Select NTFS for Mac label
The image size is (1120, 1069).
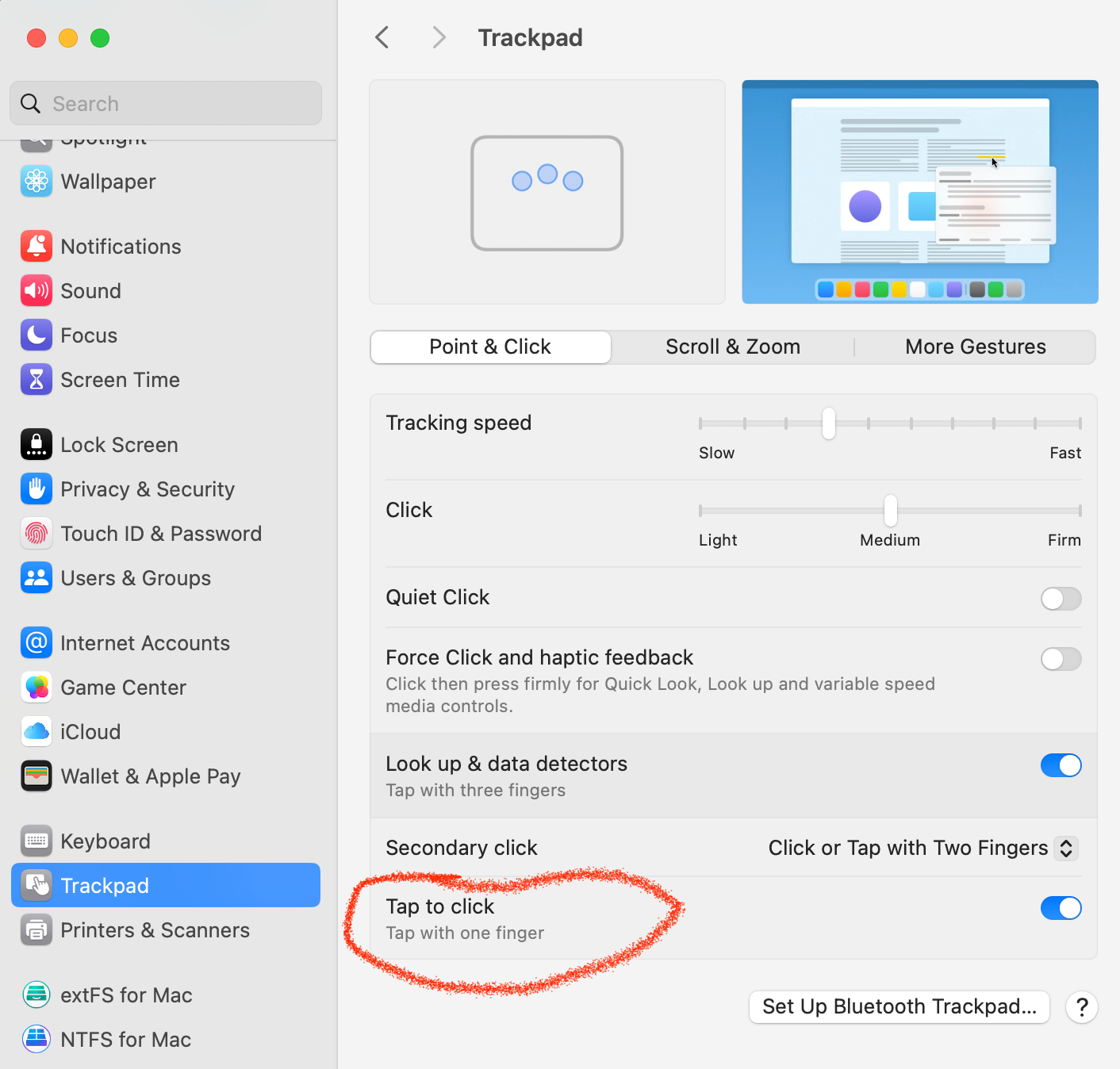click(x=126, y=1040)
